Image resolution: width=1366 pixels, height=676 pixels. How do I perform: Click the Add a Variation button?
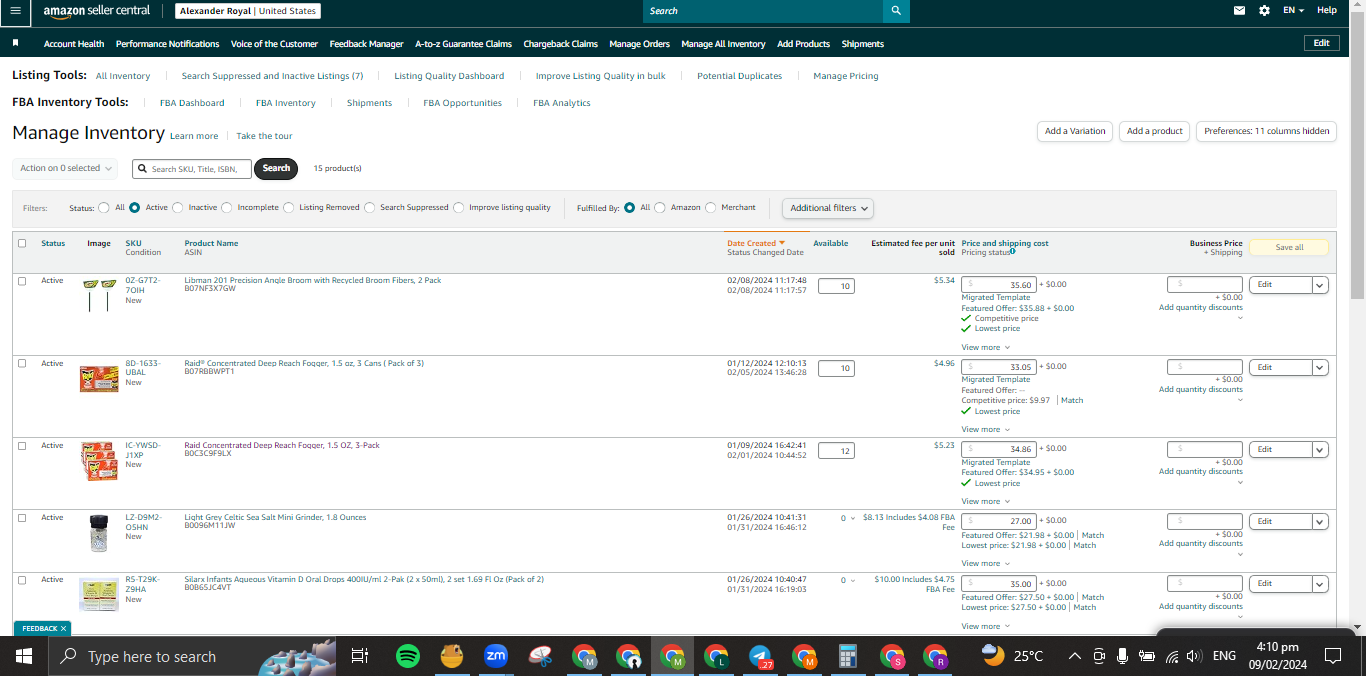pyautogui.click(x=1075, y=131)
